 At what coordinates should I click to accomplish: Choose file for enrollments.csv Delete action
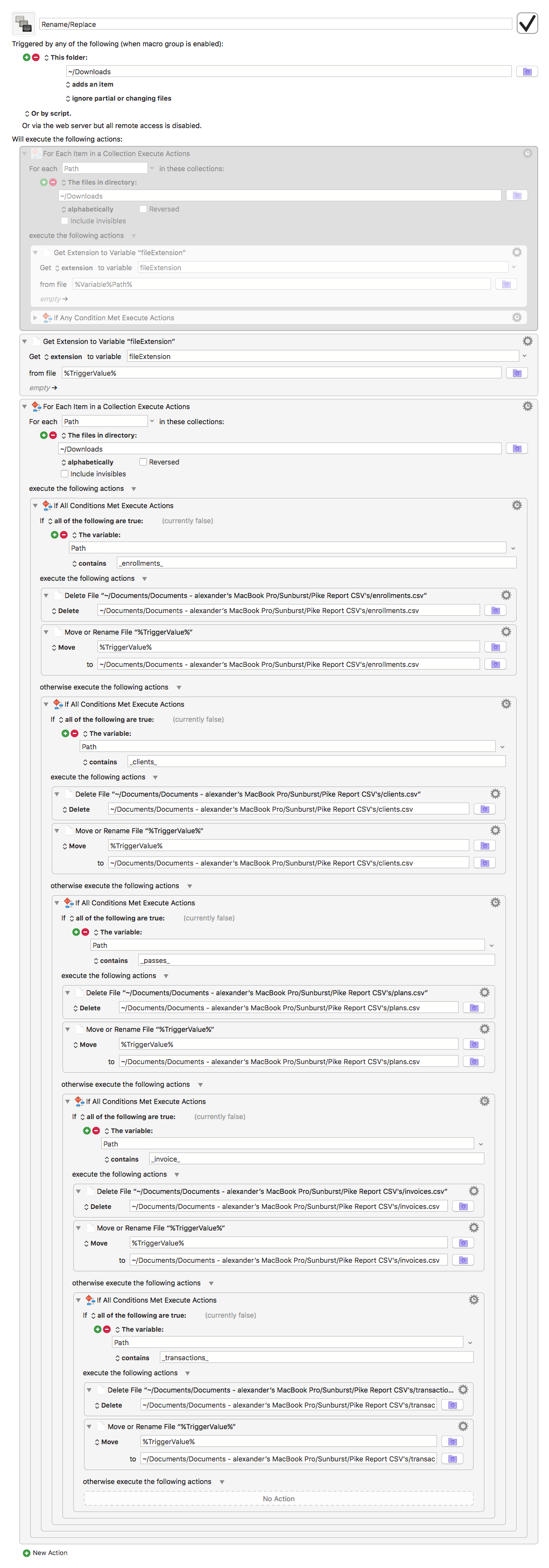495,610
